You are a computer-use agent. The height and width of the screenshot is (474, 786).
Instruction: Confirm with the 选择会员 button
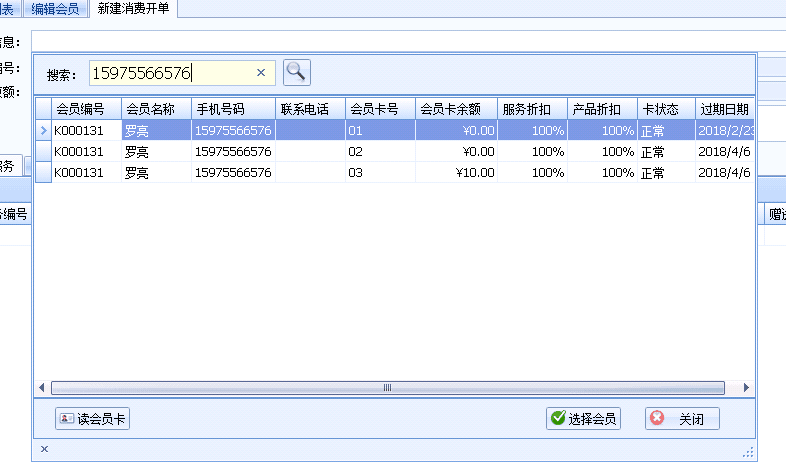click(583, 419)
